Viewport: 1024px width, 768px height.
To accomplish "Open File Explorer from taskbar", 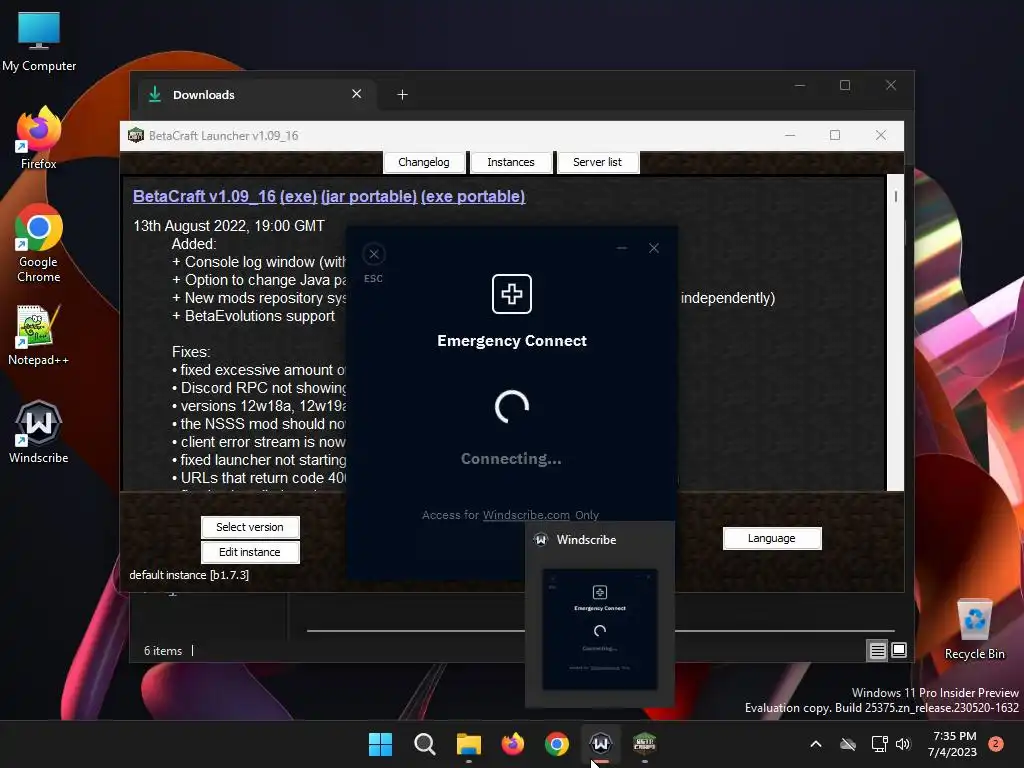I will tap(468, 744).
